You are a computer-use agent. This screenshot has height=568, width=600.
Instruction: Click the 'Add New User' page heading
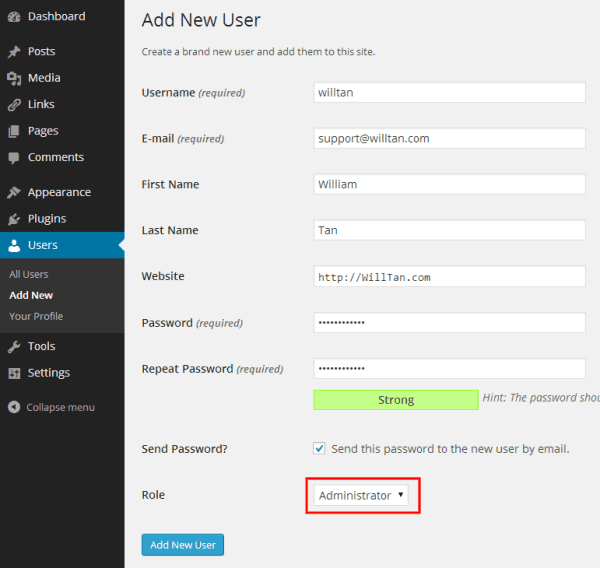[x=201, y=20]
